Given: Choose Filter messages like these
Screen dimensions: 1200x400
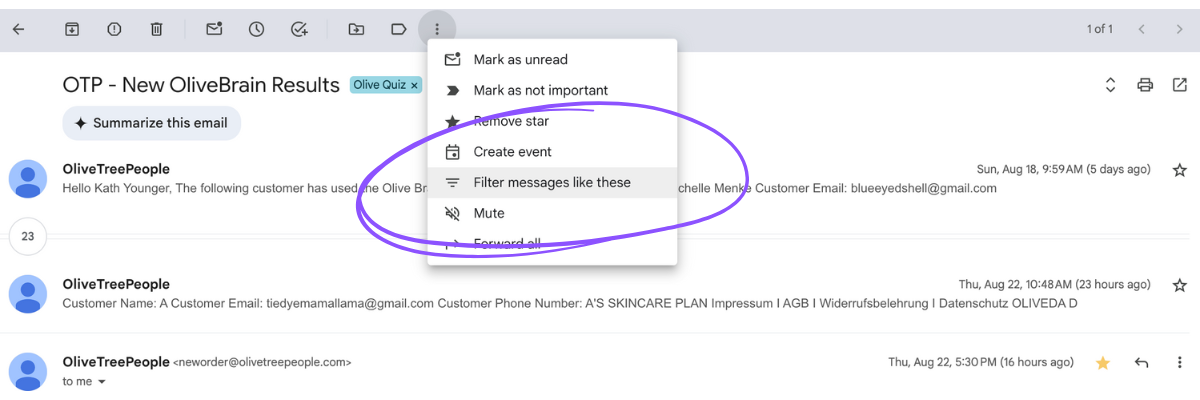Looking at the screenshot, I should [552, 182].
